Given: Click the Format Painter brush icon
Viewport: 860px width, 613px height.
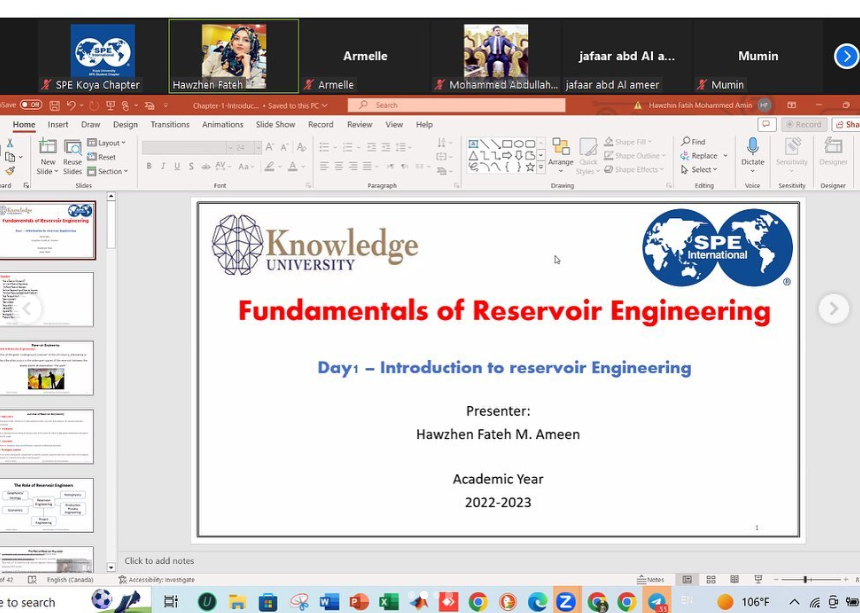Looking at the screenshot, I should [10, 171].
